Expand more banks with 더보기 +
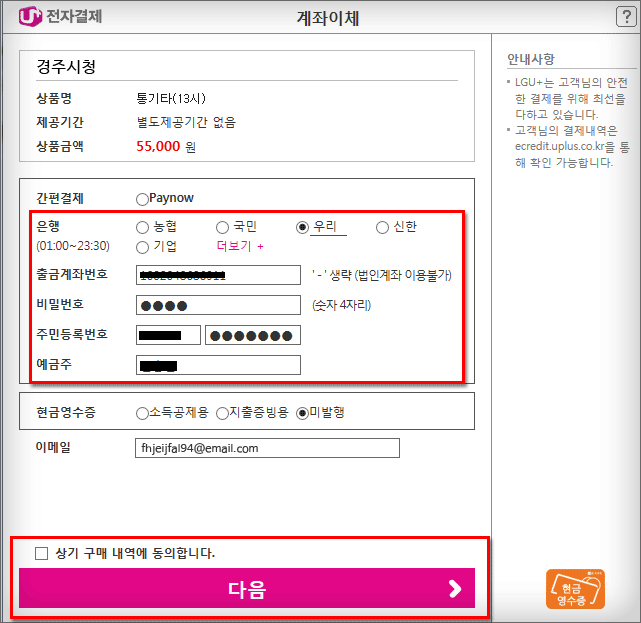The image size is (641, 623). coord(240,246)
